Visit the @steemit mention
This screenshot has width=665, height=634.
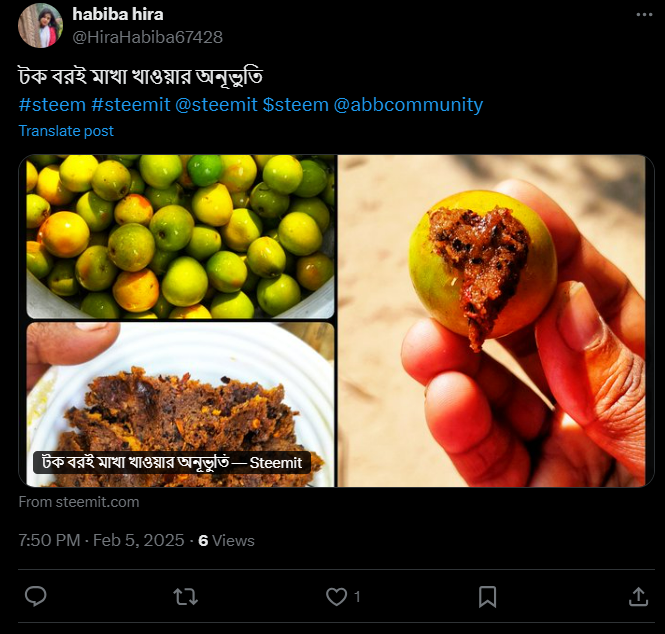click(216, 104)
